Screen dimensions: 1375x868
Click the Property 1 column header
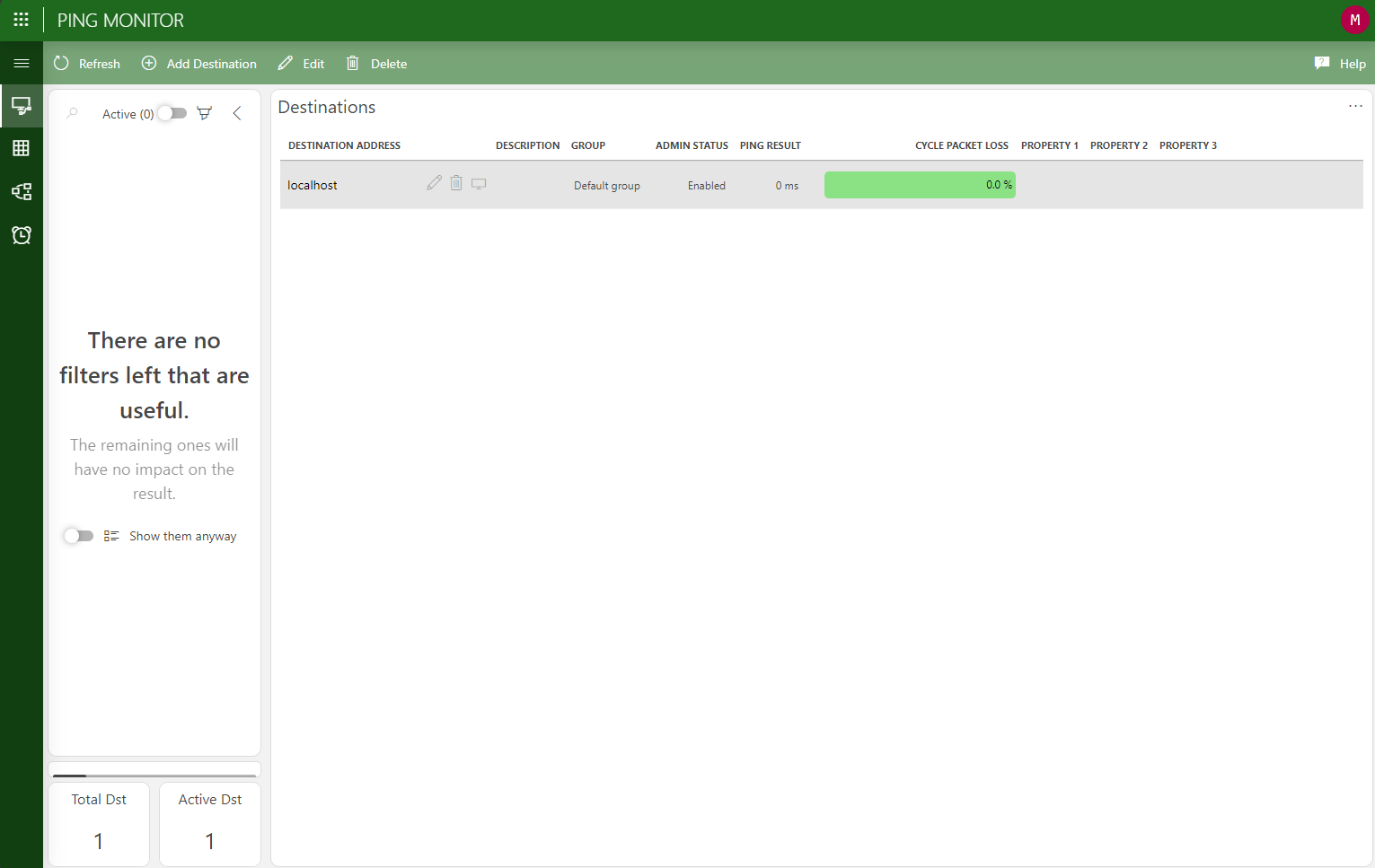[x=1050, y=145]
